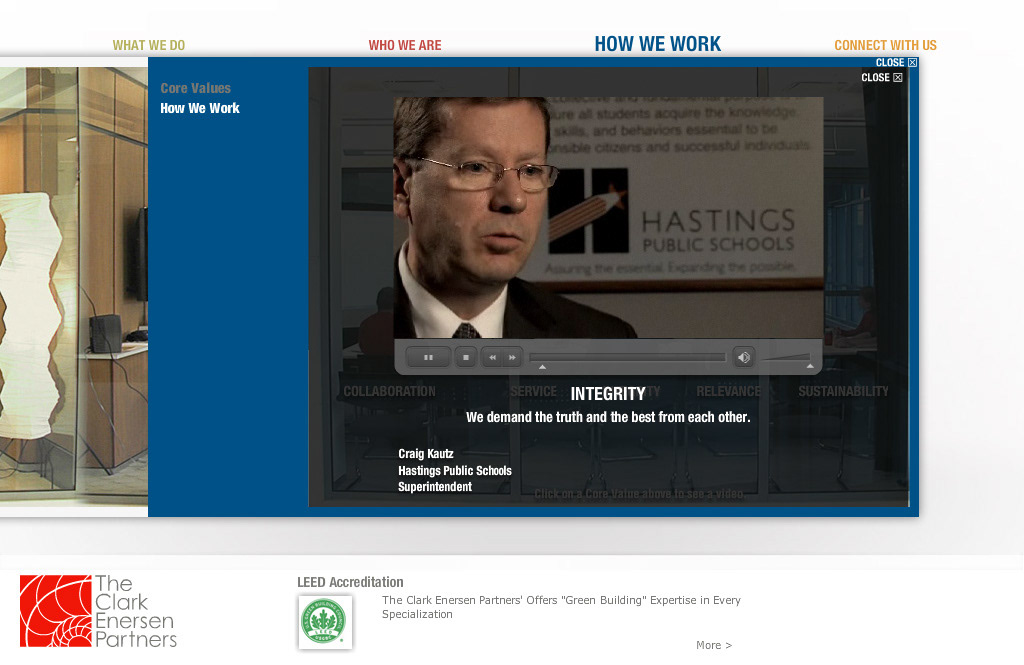Choose the Collaboration core value
The image size is (1024, 665).
coord(389,391)
